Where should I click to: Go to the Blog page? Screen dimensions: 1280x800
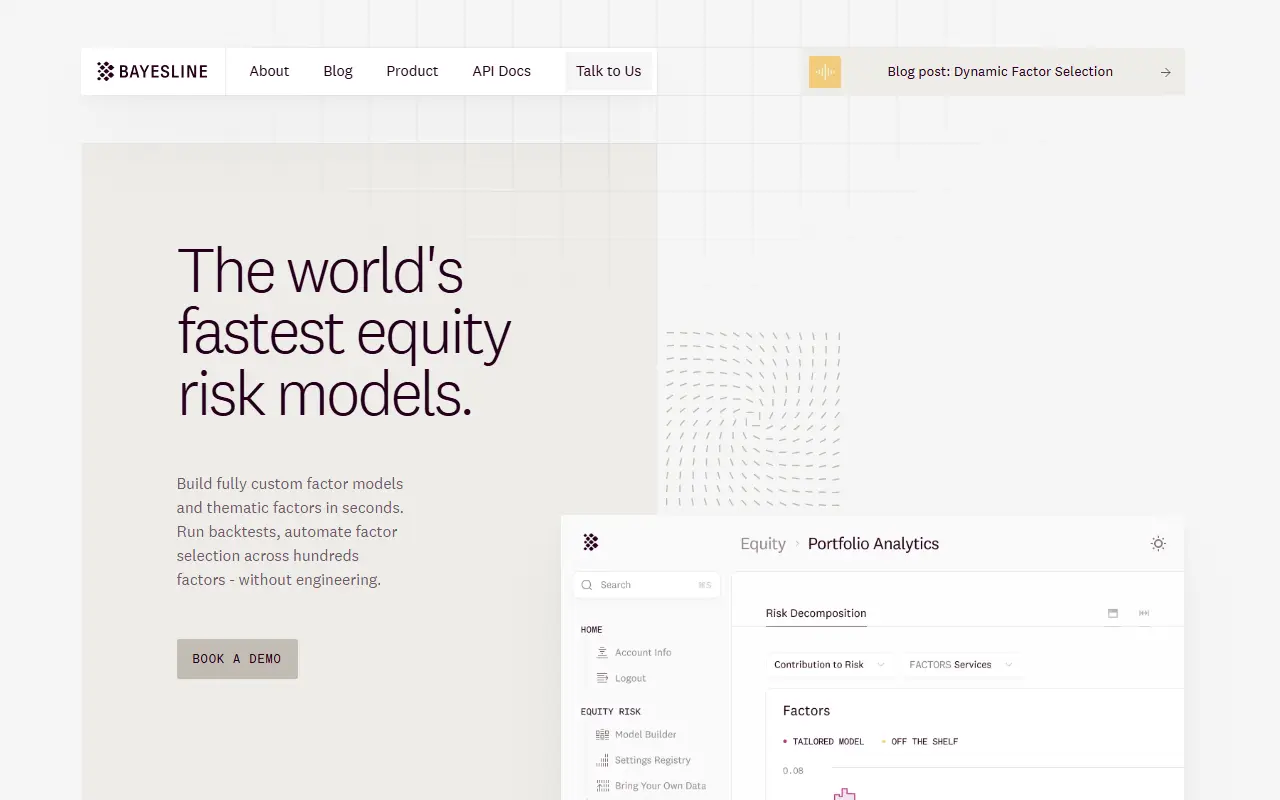(x=338, y=71)
